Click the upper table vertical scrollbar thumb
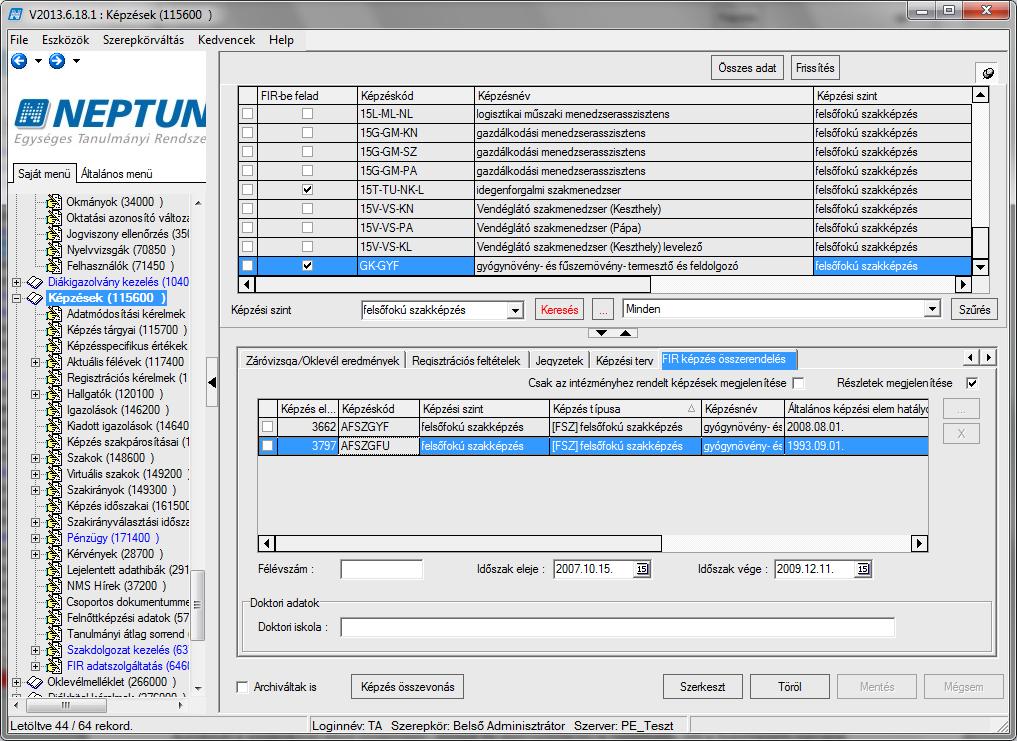The image size is (1017, 741). 980,243
